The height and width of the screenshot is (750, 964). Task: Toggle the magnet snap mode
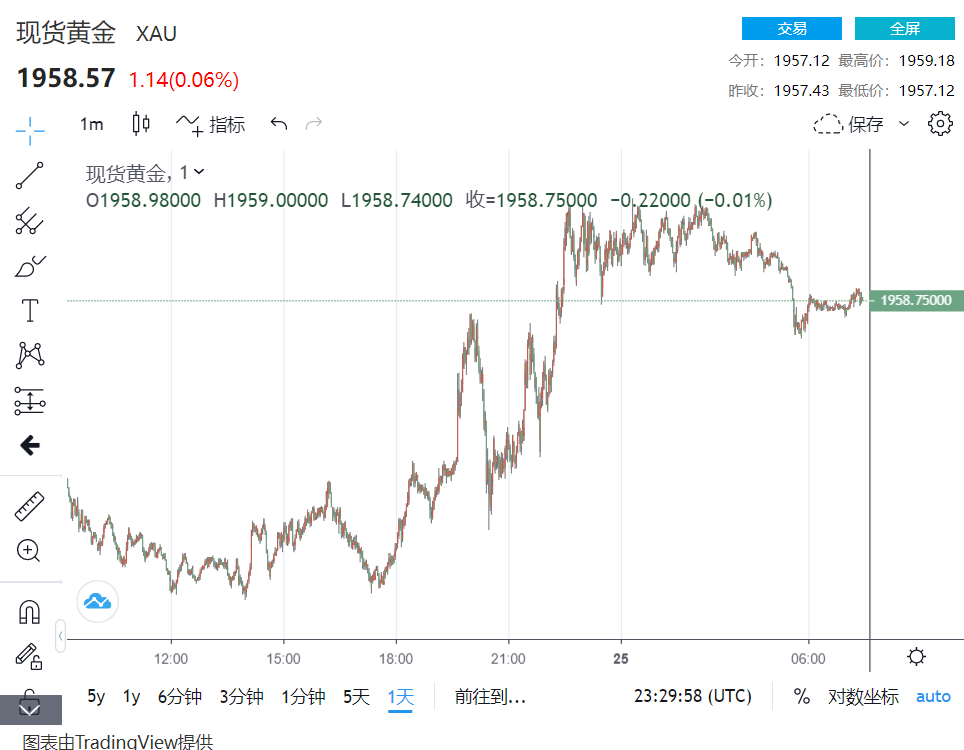click(x=30, y=611)
